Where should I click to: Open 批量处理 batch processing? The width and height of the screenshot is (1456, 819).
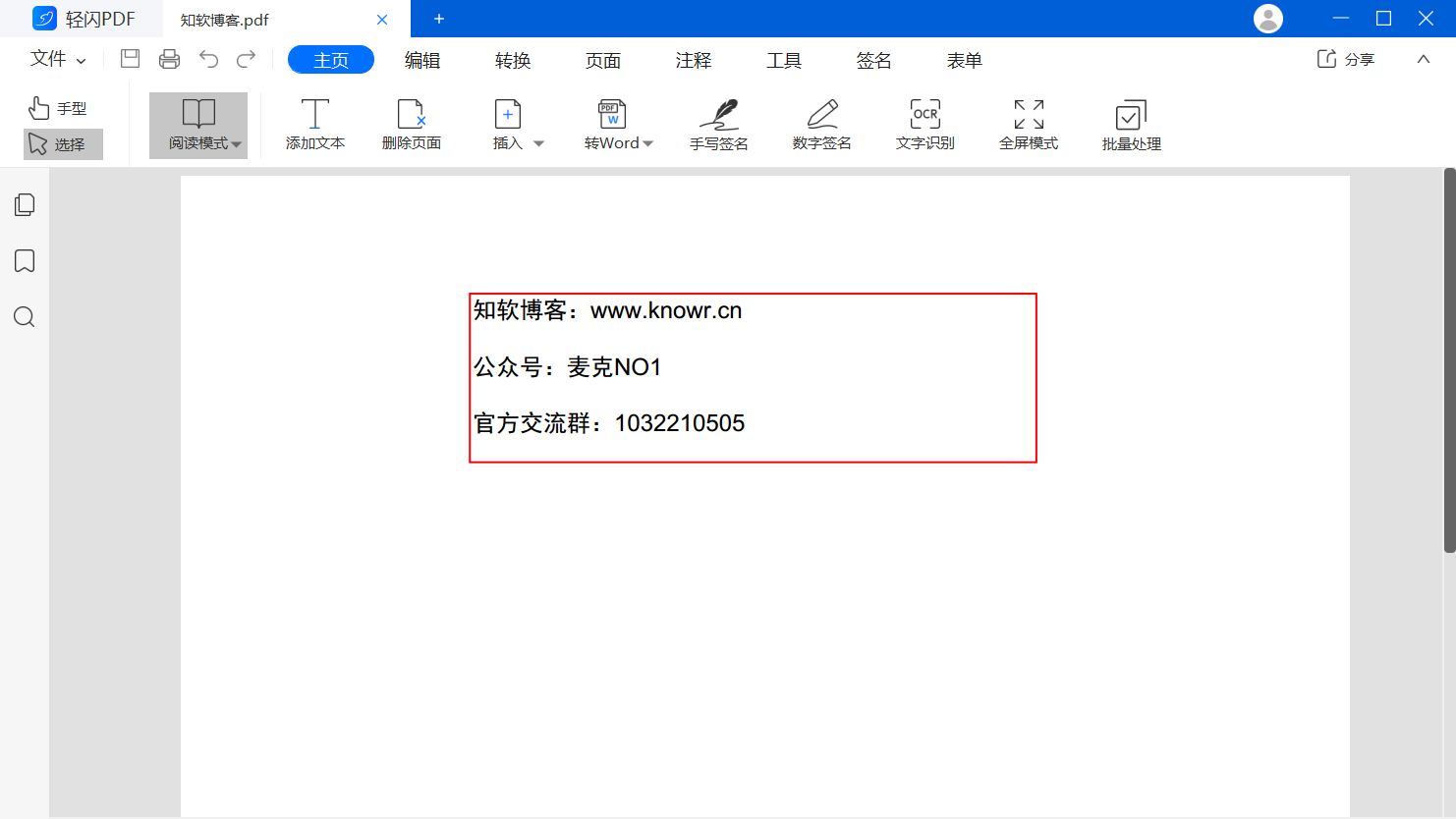[x=1132, y=126]
